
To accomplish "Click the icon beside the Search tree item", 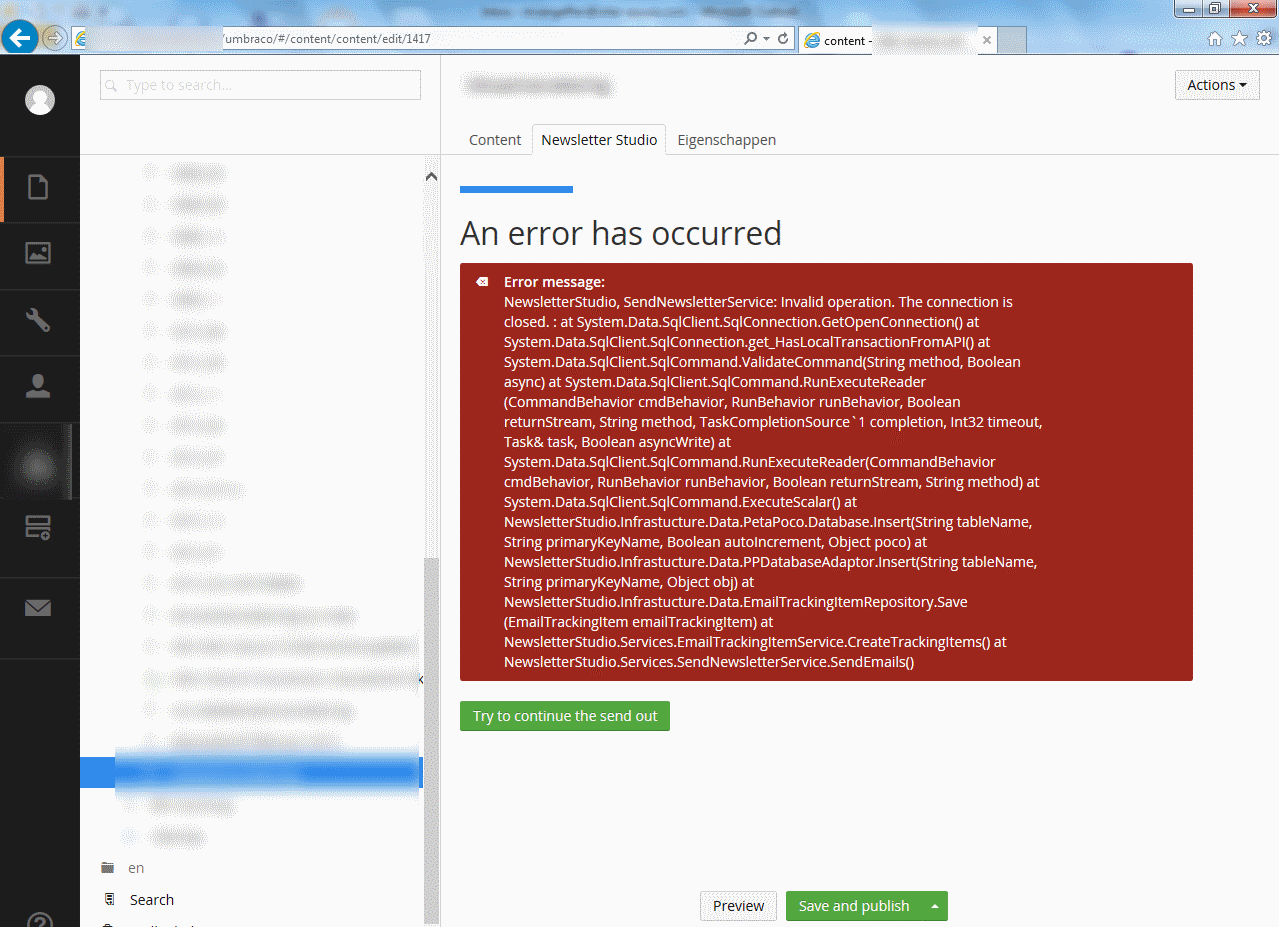I will click(x=109, y=899).
